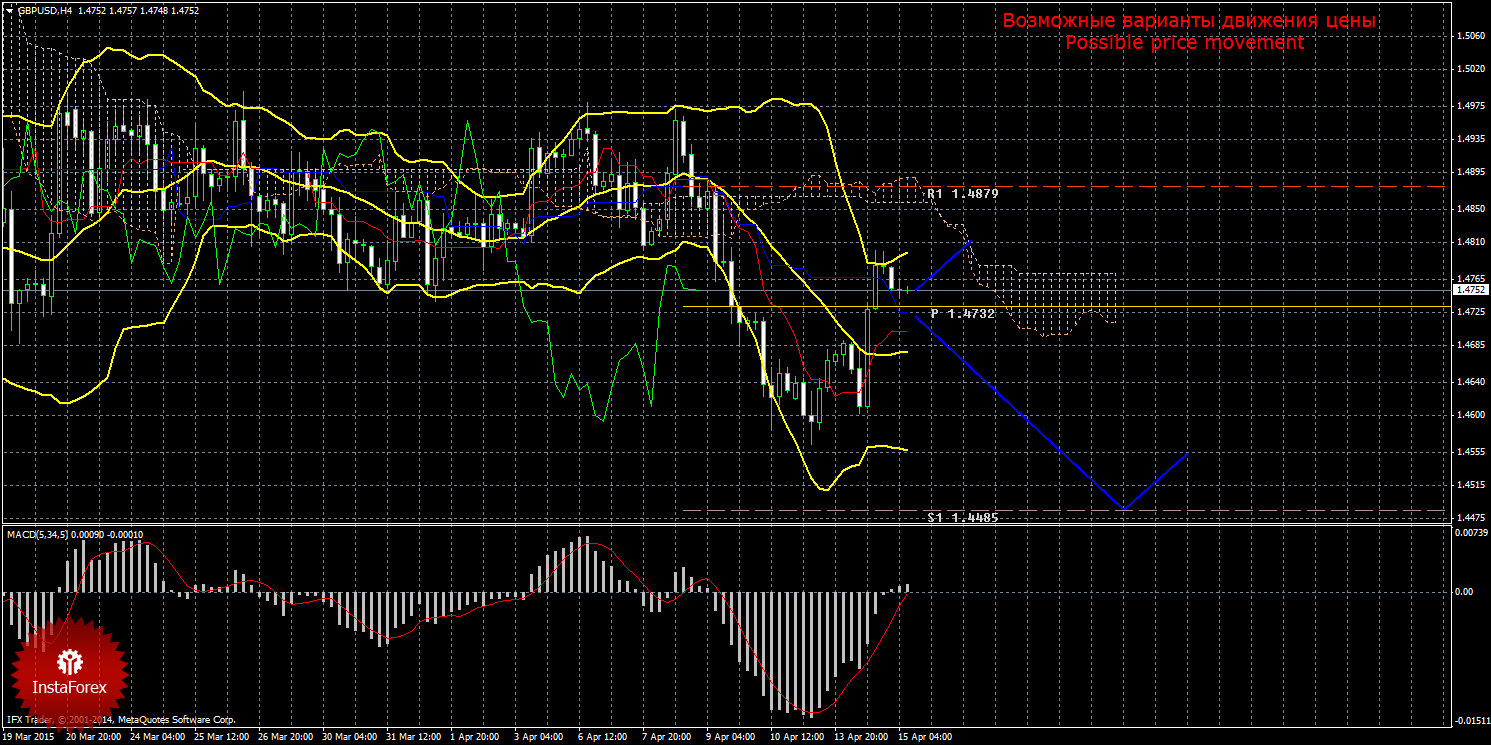Click the MACD(5,34,5) indicator label
The width and height of the screenshot is (1491, 745).
[x=39, y=535]
